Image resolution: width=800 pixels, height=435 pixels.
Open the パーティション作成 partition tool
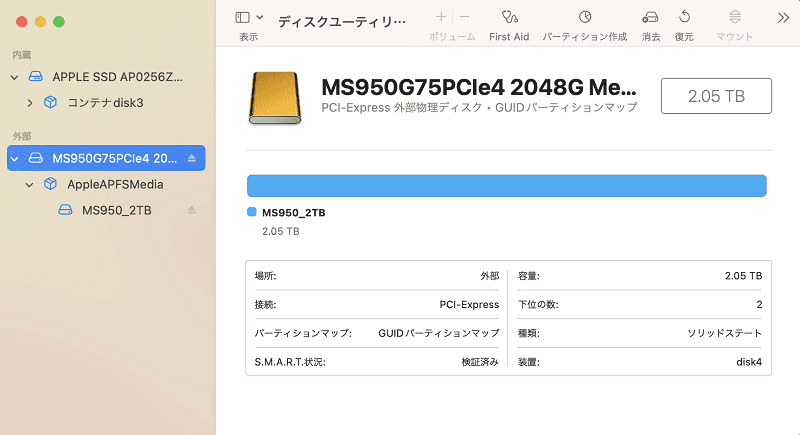[x=585, y=17]
